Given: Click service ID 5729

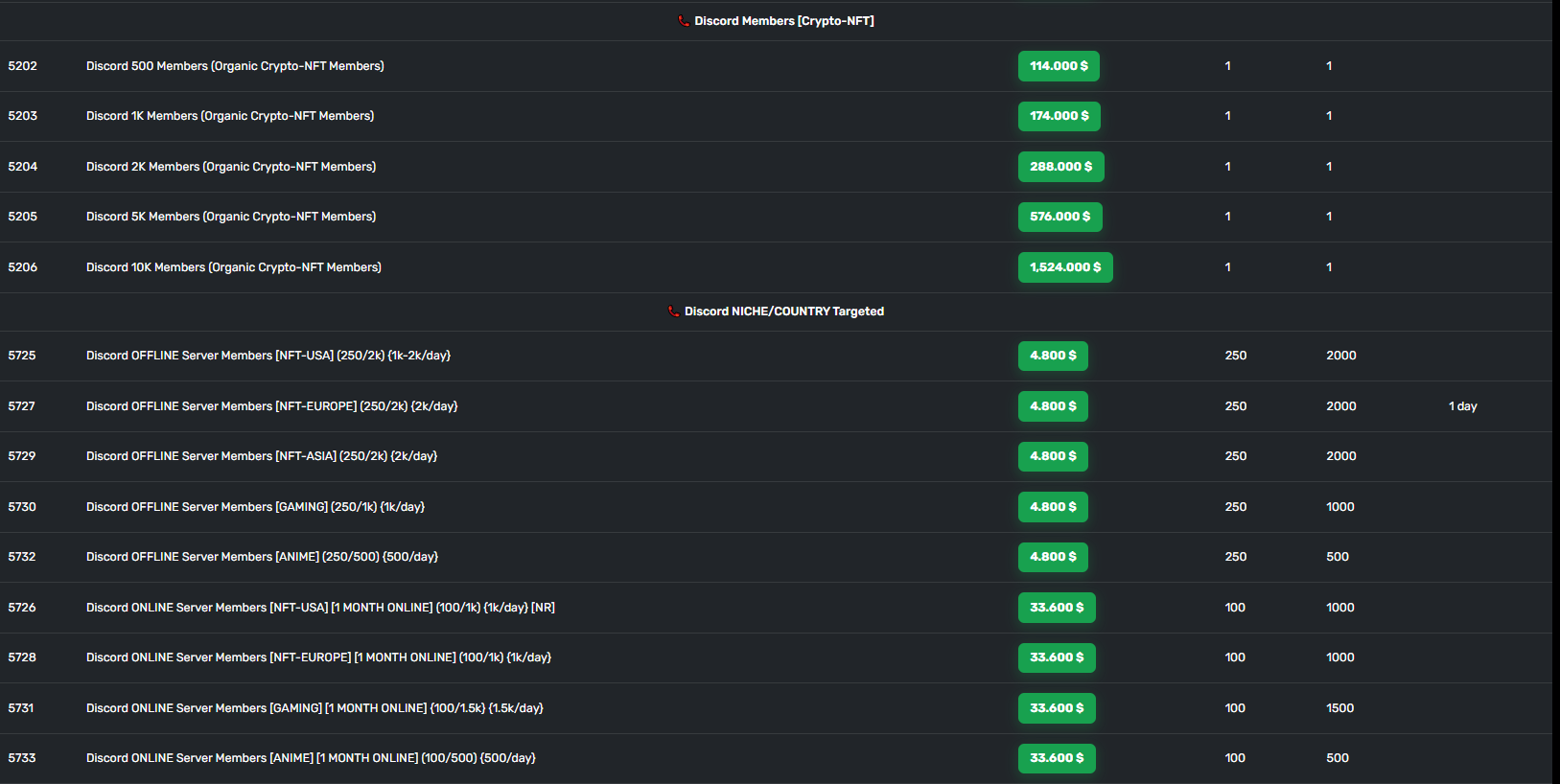Looking at the screenshot, I should (x=22, y=456).
